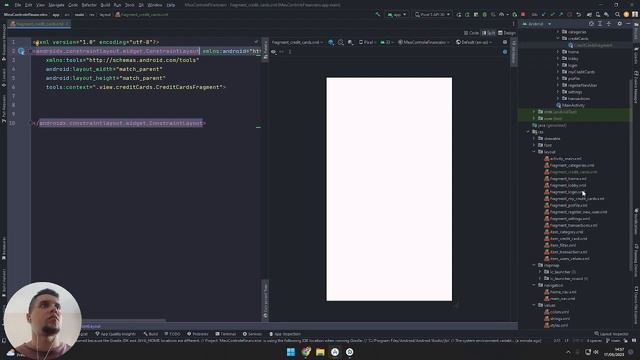Screen dimensions: 640x360
Task: Click the red Stop button in toolbar
Action: (x=523, y=14)
